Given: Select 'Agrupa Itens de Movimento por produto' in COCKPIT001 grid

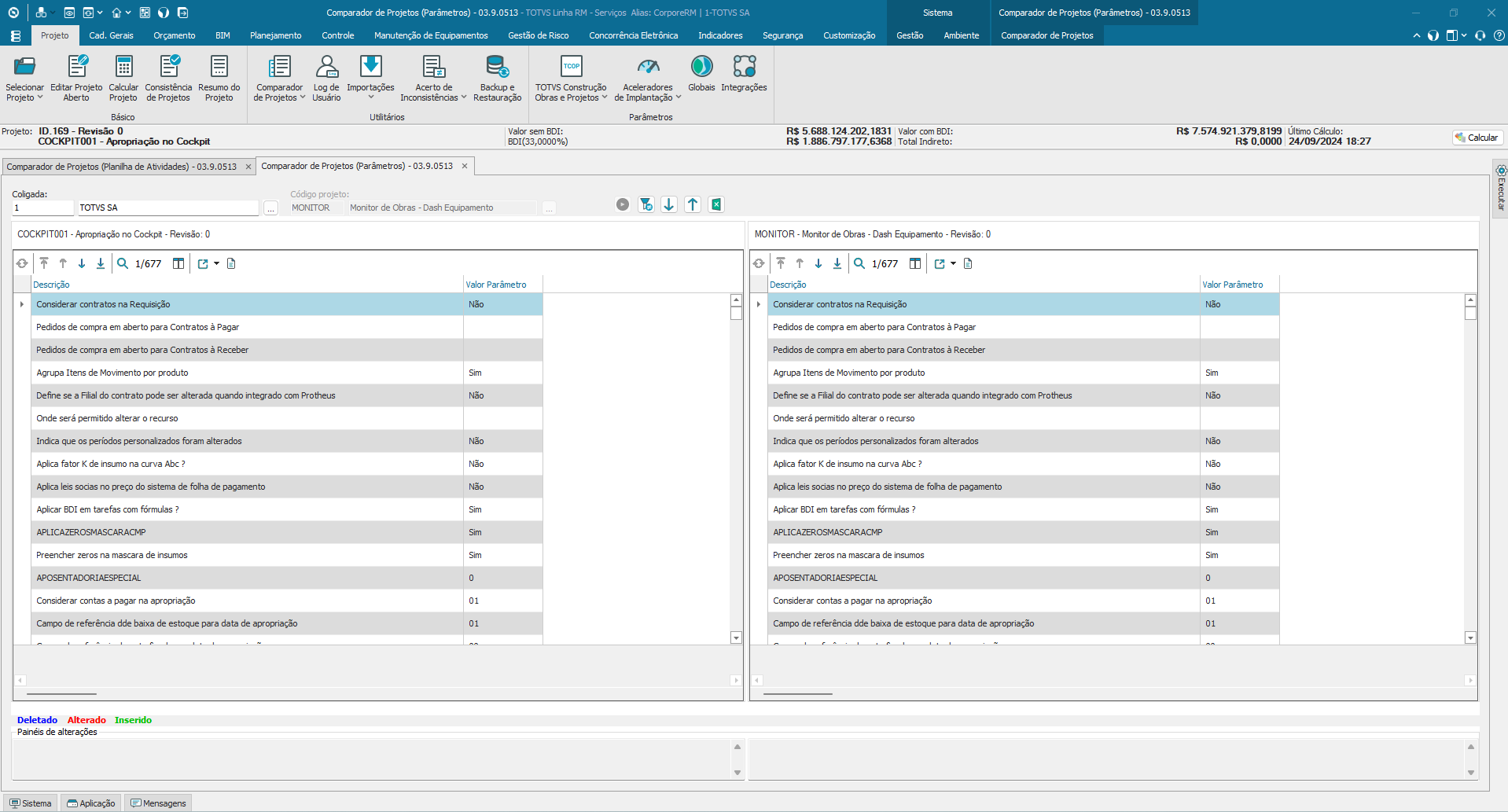Looking at the screenshot, I should click(287, 373).
